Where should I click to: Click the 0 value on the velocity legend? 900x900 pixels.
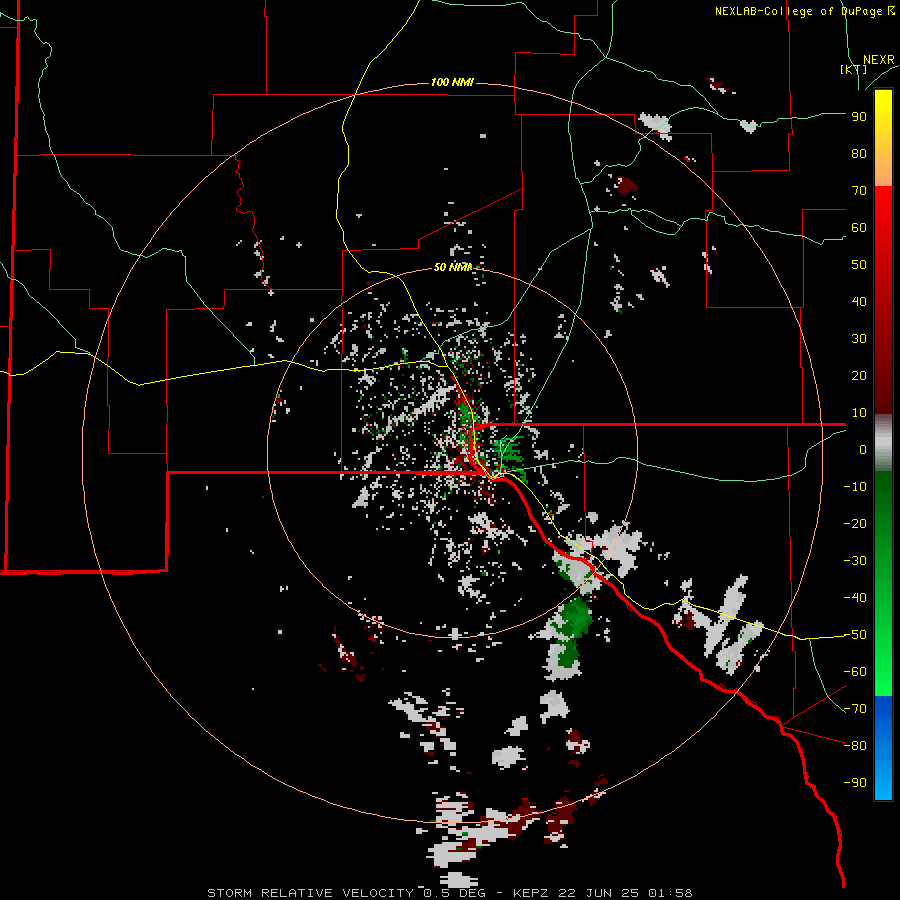click(x=863, y=450)
